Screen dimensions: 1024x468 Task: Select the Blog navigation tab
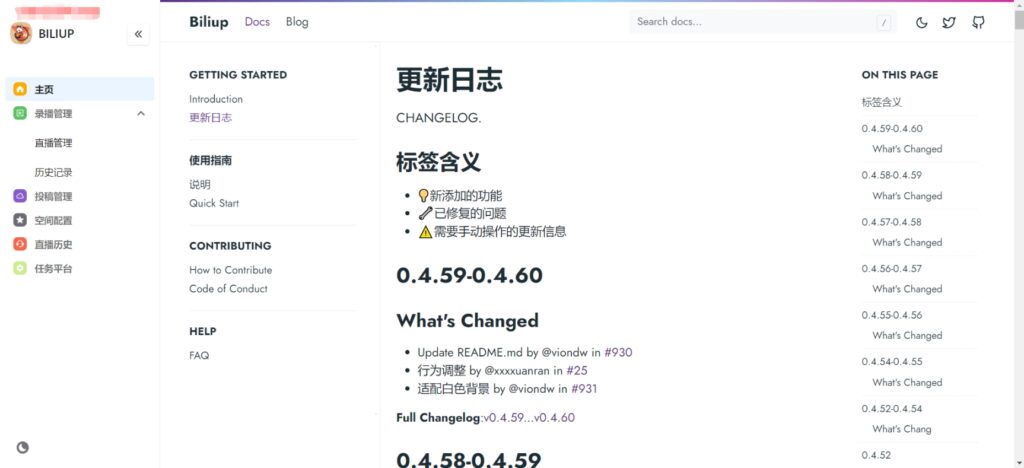(x=297, y=22)
